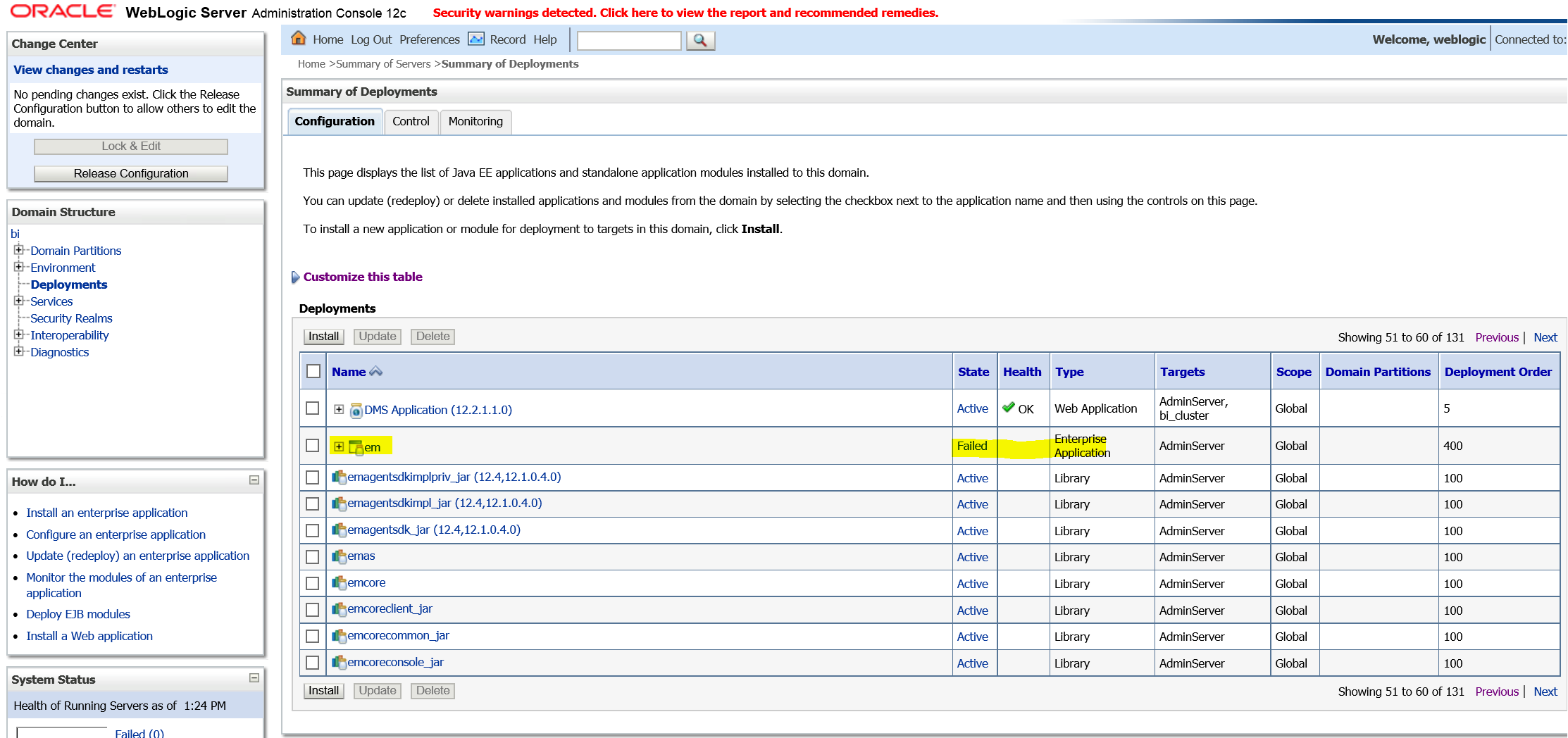Switch to the Control tab
The height and width of the screenshot is (738, 1568).
(x=411, y=121)
